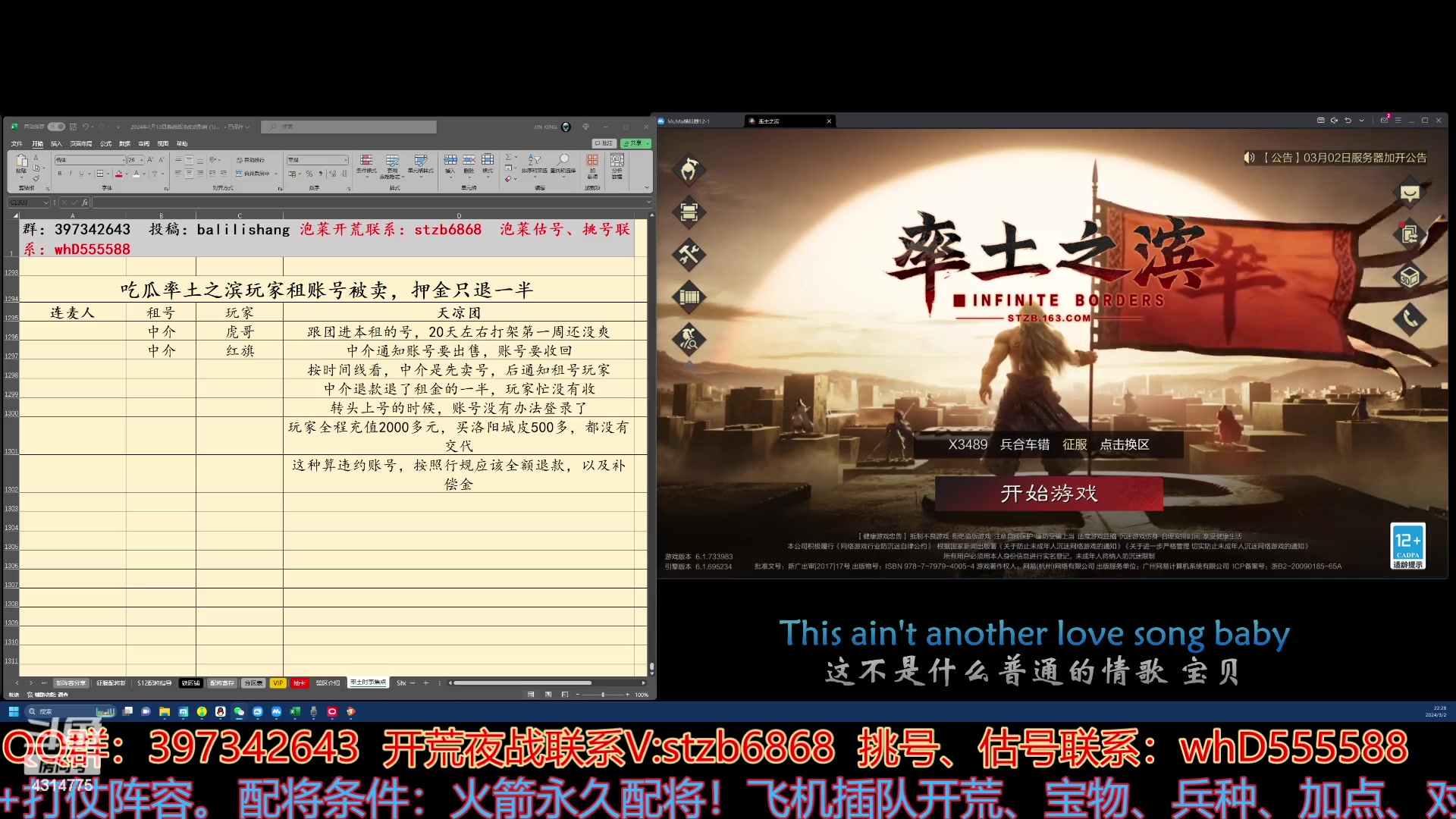Collapse the Excel ribbon chevron
The image size is (1456, 819).
click(647, 187)
